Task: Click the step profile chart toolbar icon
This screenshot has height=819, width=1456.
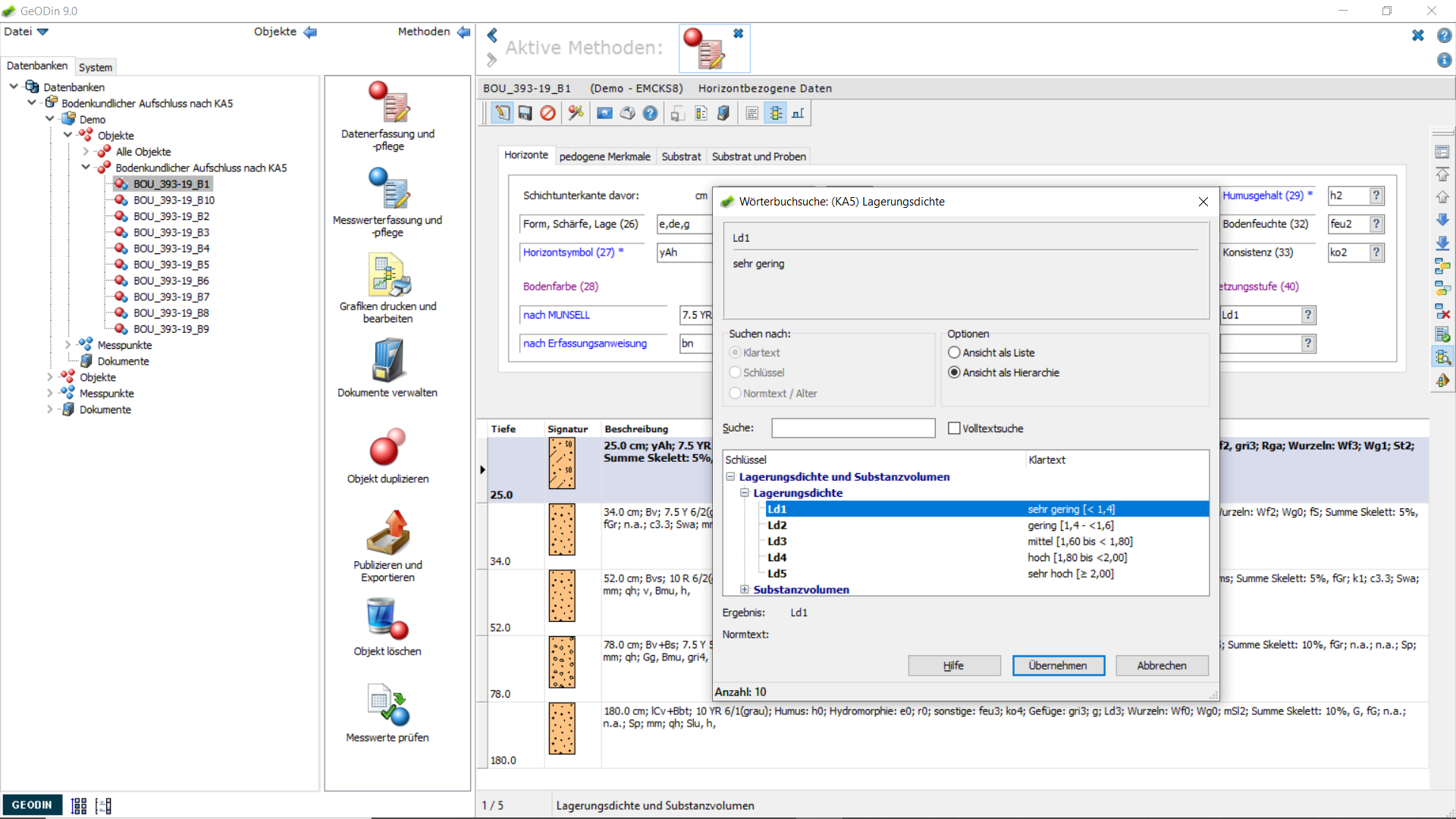Action: point(798,113)
